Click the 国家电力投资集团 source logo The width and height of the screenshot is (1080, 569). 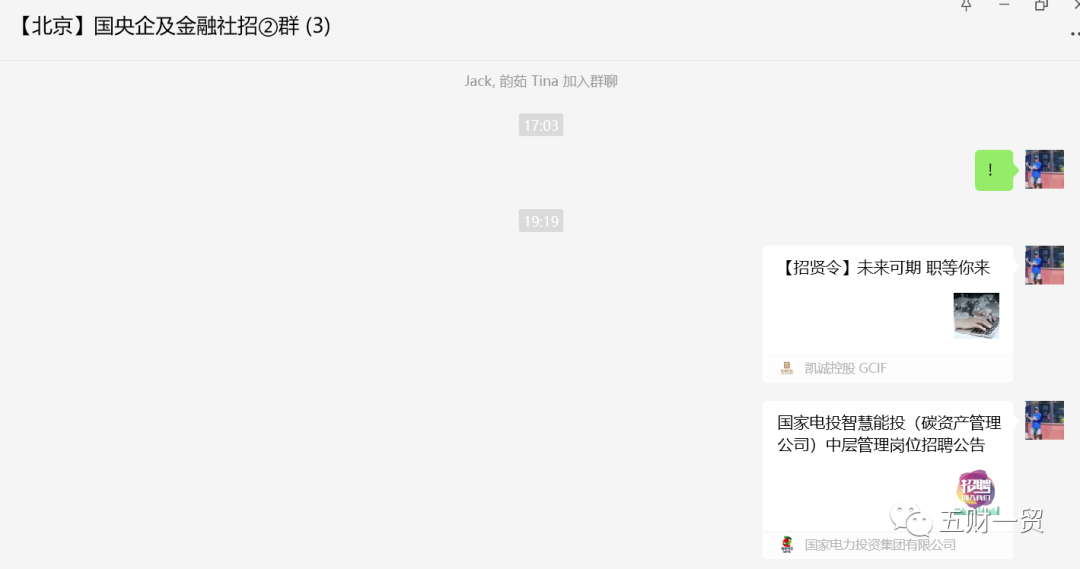(787, 544)
